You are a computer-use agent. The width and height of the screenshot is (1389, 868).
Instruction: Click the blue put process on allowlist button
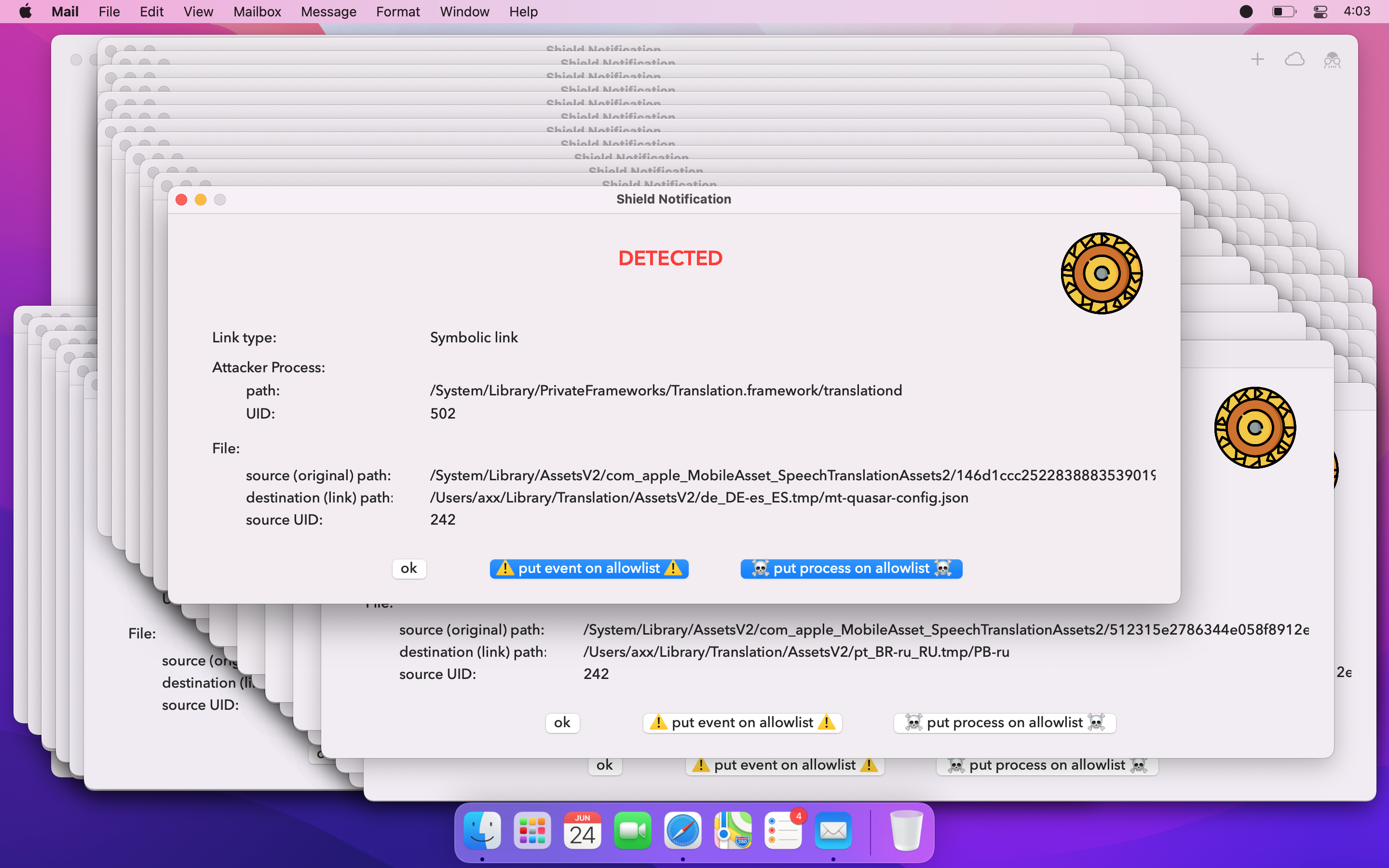pyautogui.click(x=851, y=569)
